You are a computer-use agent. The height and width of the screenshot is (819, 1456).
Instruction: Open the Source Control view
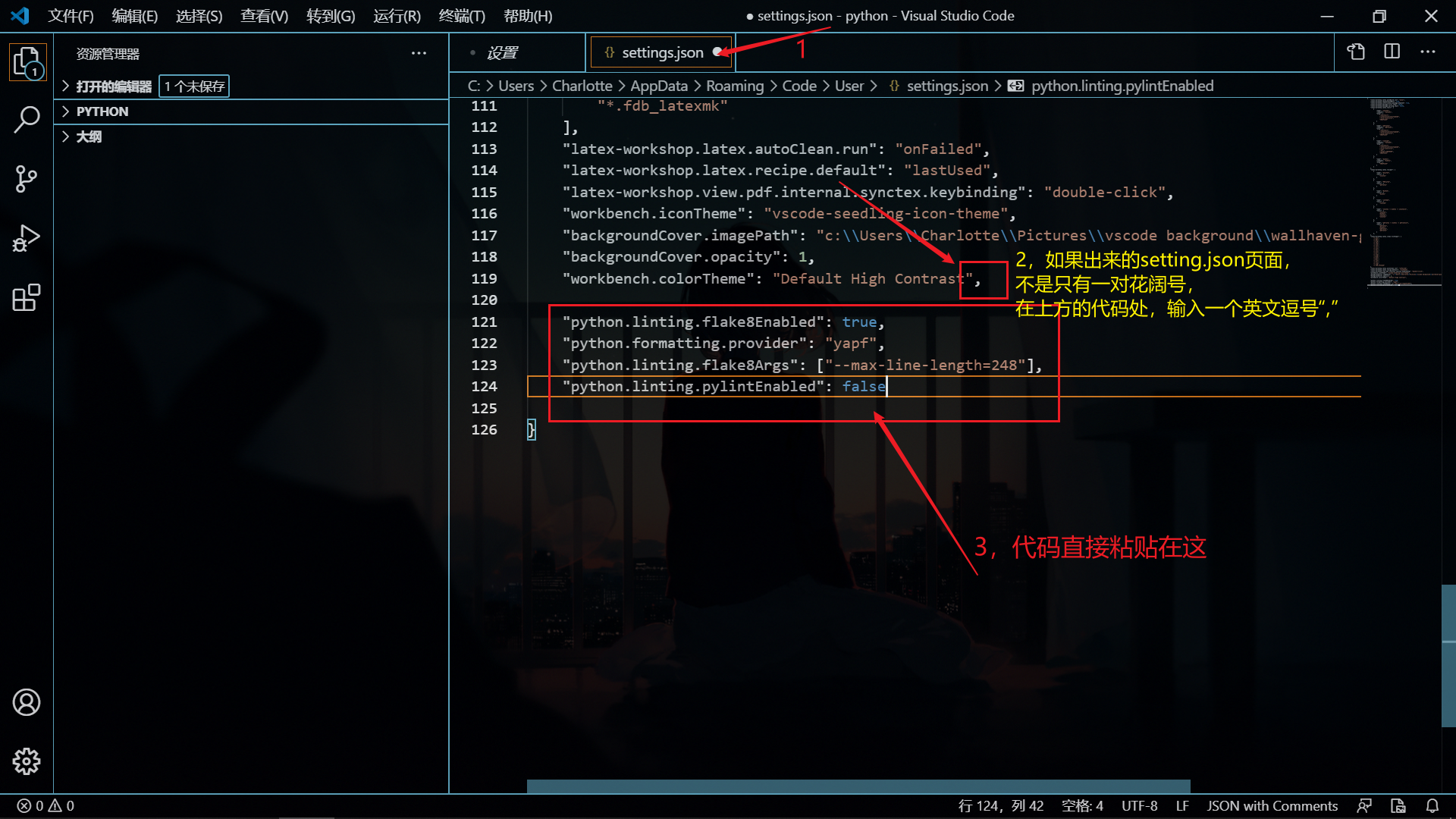click(x=27, y=179)
